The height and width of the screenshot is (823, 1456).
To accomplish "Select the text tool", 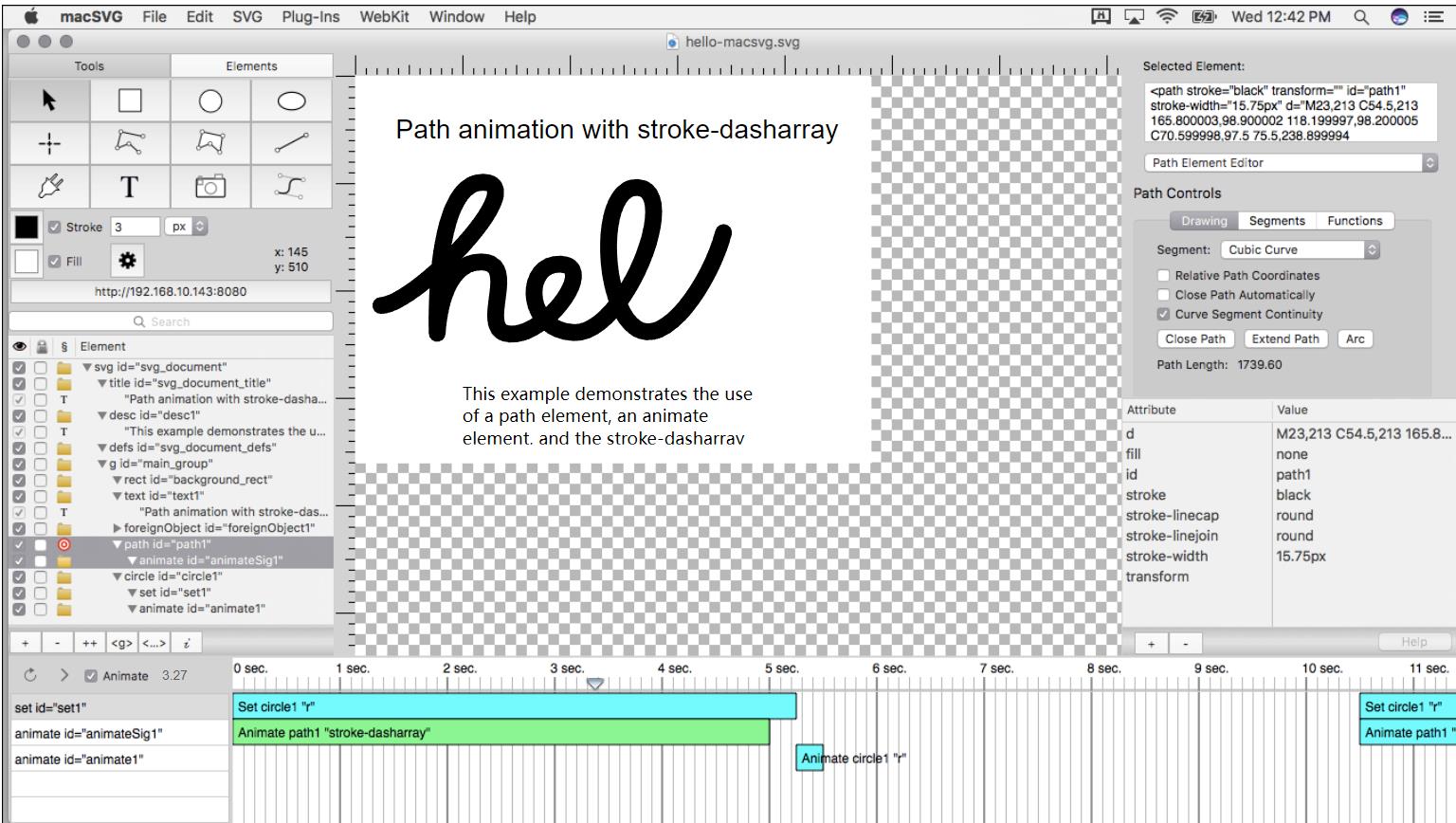I will pos(129,186).
